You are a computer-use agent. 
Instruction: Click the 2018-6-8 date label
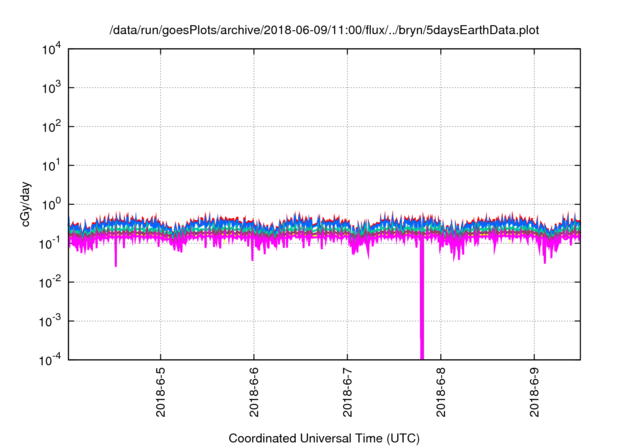point(441,392)
